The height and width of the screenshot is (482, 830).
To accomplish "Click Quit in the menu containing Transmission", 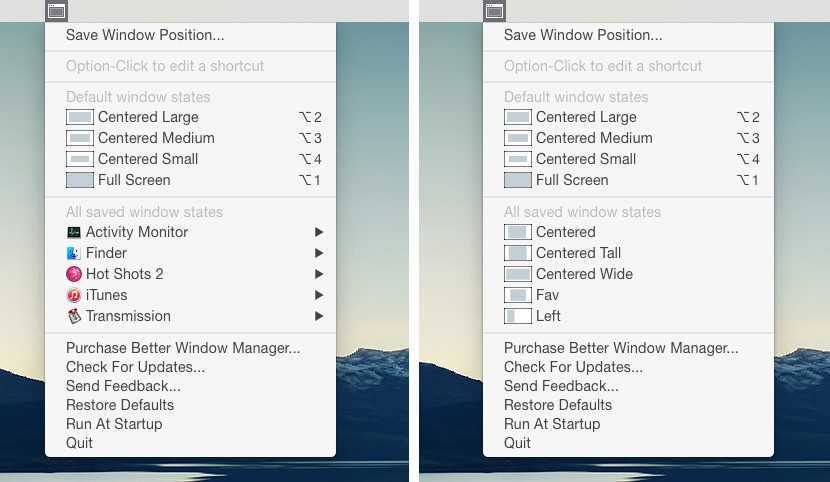I will pyautogui.click(x=79, y=443).
